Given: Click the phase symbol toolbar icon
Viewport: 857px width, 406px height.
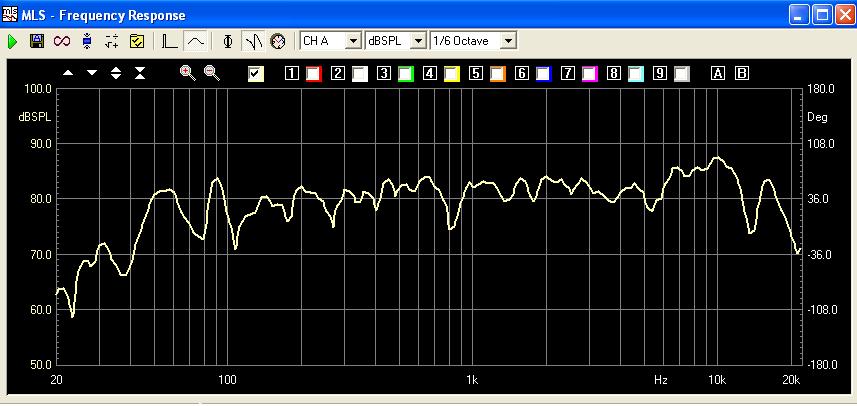Looking at the screenshot, I should (x=228, y=41).
